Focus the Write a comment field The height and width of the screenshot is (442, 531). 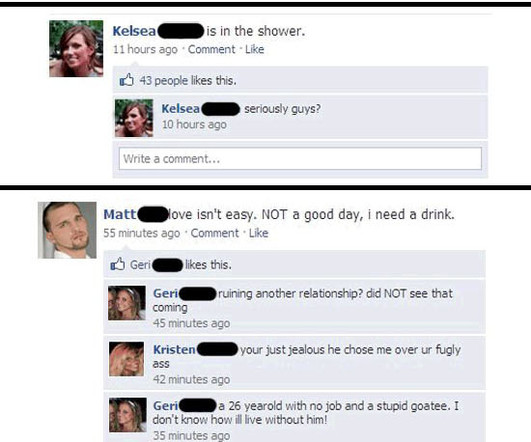pos(300,159)
